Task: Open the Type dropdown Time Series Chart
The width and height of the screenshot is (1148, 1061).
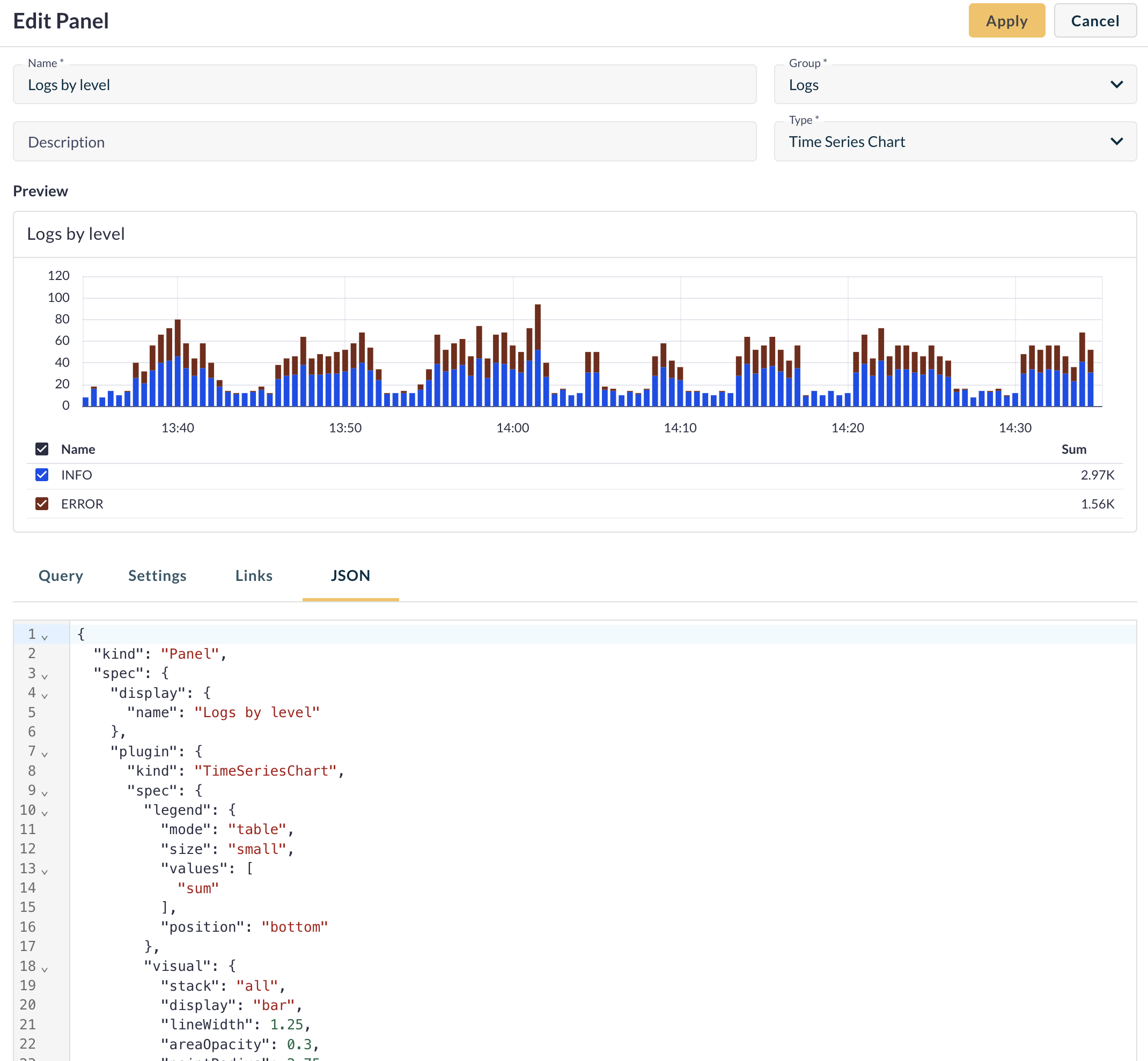Action: [x=955, y=141]
